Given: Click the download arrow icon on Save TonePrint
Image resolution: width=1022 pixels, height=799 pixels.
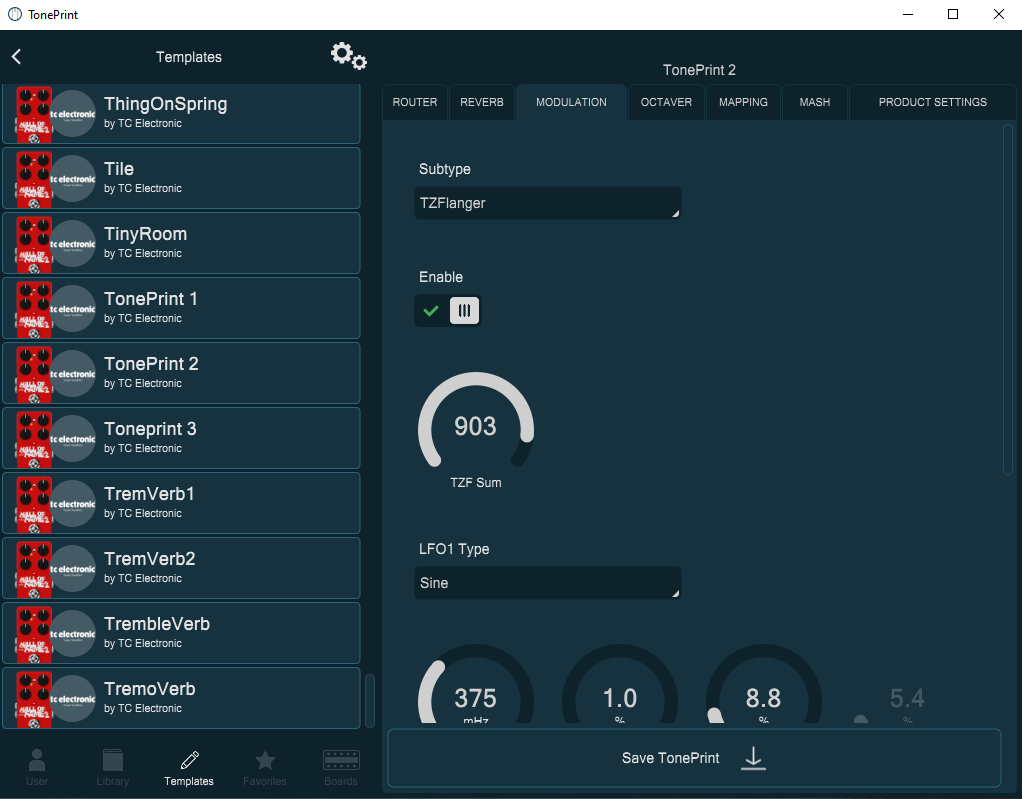Looking at the screenshot, I should pos(753,758).
